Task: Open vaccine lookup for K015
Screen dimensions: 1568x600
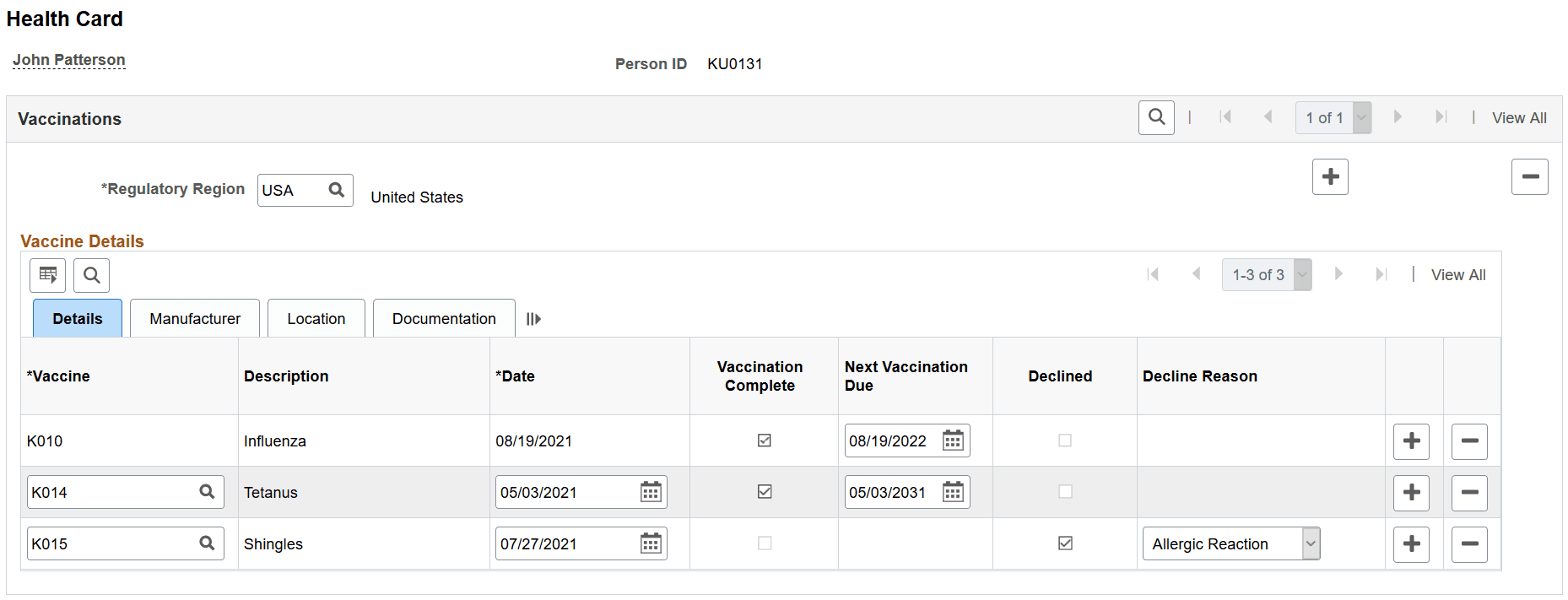Action: click(x=207, y=543)
